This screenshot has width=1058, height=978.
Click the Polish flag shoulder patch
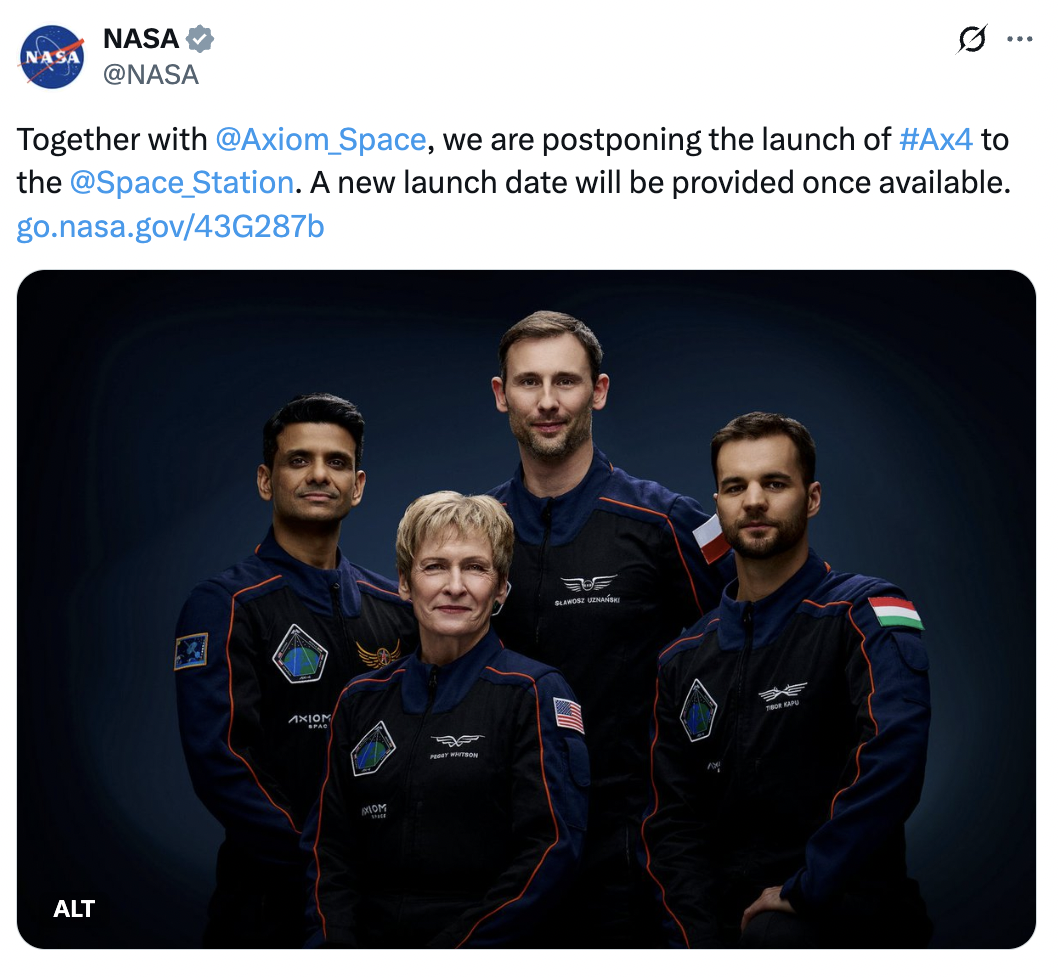(711, 538)
